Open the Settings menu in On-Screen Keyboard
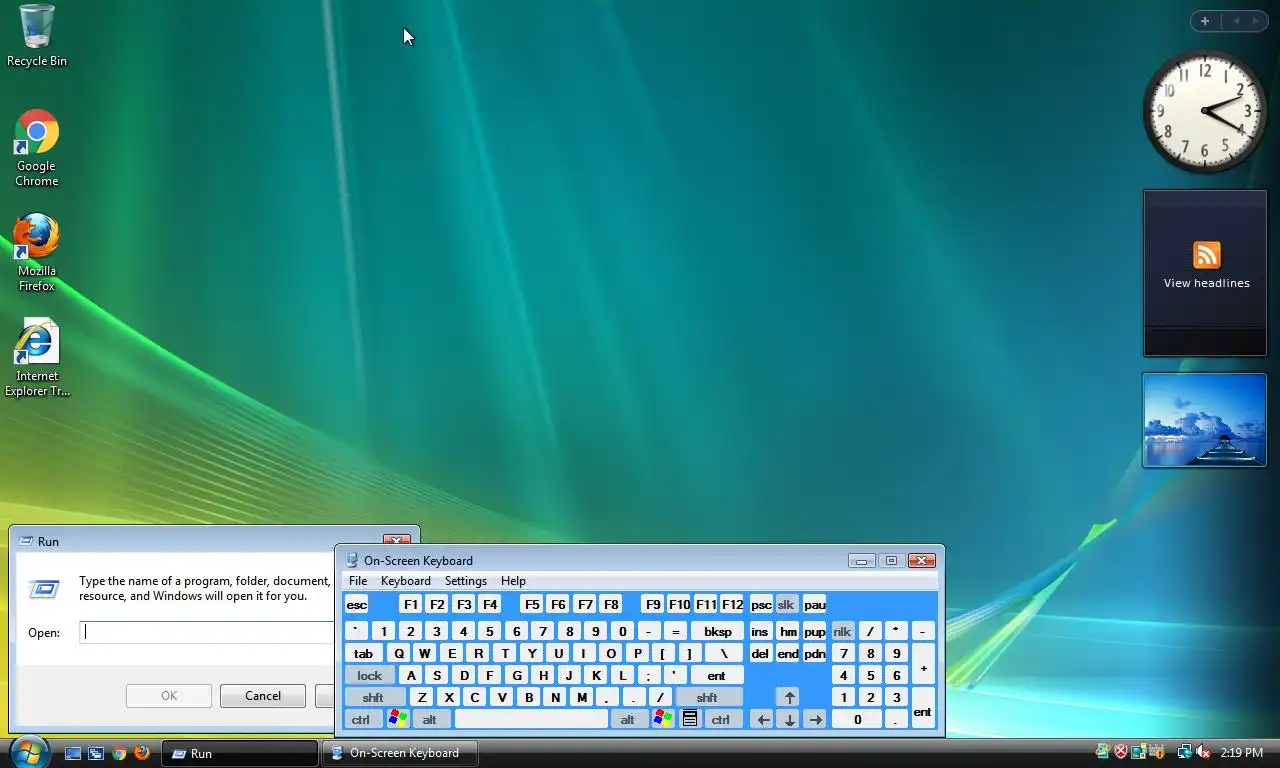Image resolution: width=1280 pixels, height=768 pixels. [x=466, y=581]
